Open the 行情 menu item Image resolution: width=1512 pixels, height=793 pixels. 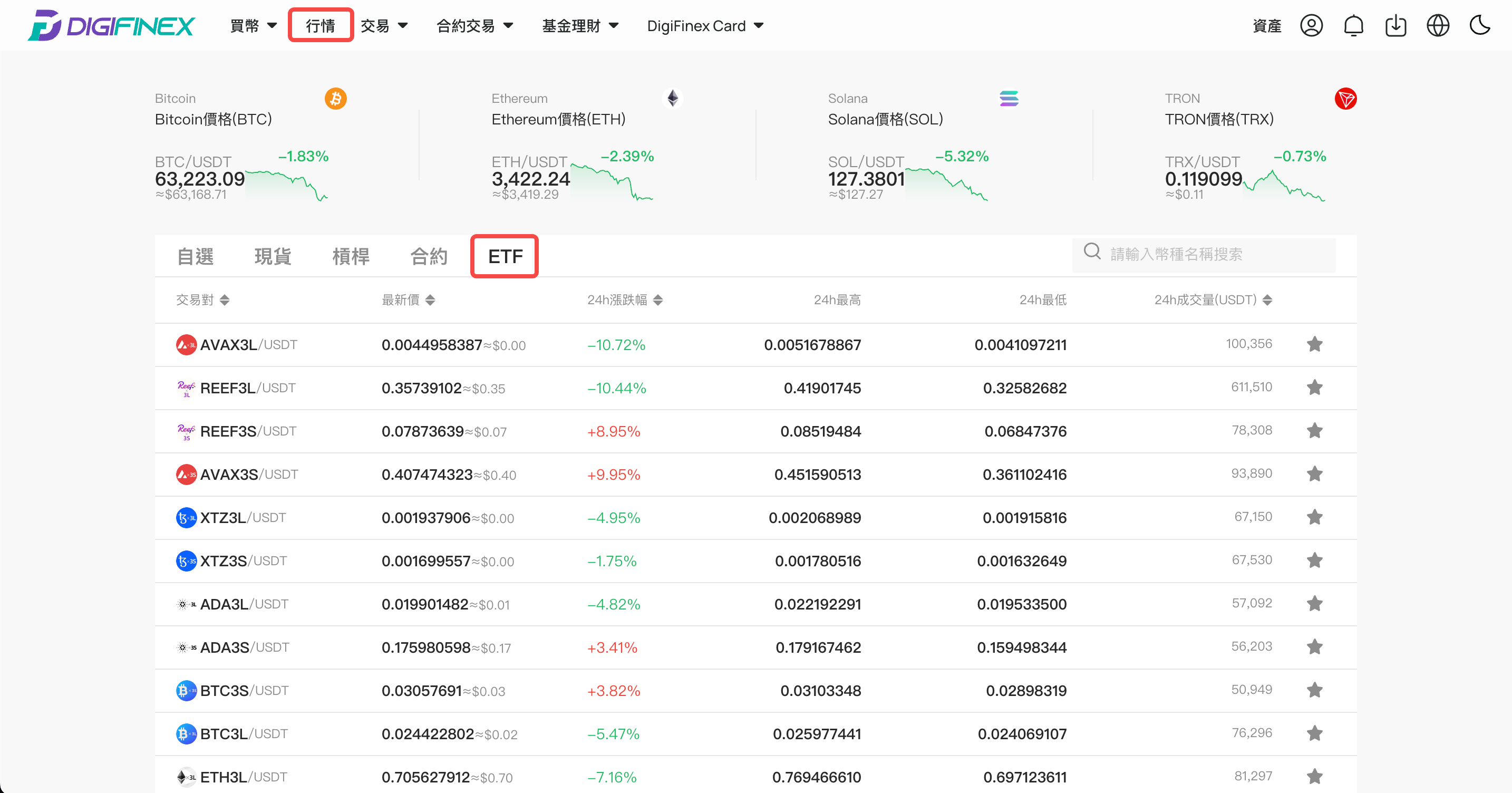[x=321, y=25]
